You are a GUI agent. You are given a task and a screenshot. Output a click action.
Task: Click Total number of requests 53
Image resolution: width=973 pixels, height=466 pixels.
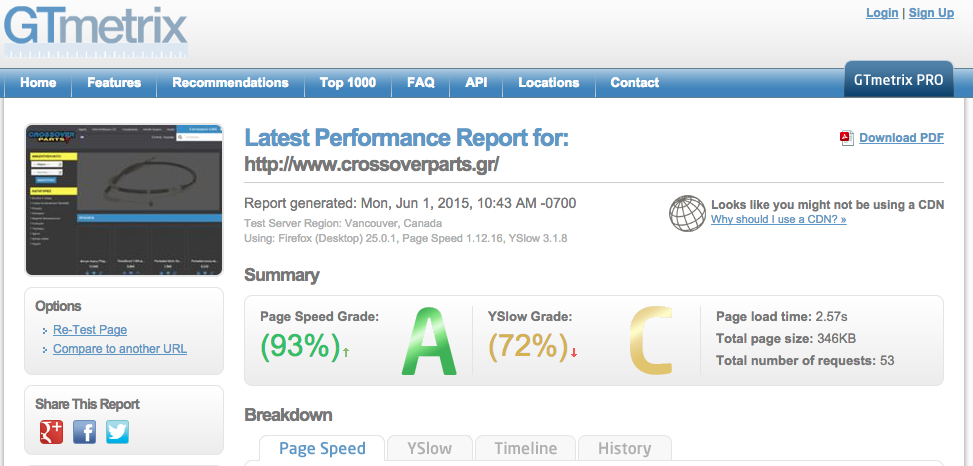click(805, 361)
